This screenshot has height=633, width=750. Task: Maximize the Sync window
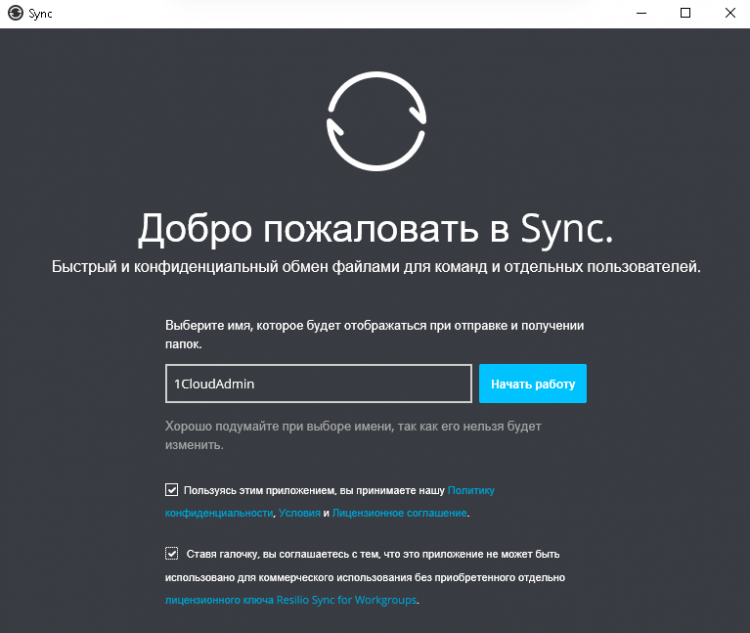(685, 13)
